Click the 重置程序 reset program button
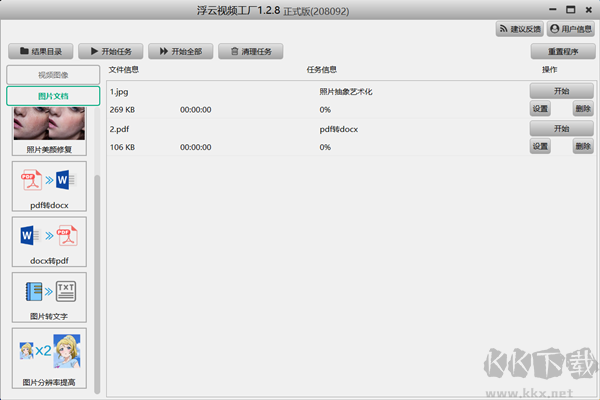 pyautogui.click(x=563, y=51)
